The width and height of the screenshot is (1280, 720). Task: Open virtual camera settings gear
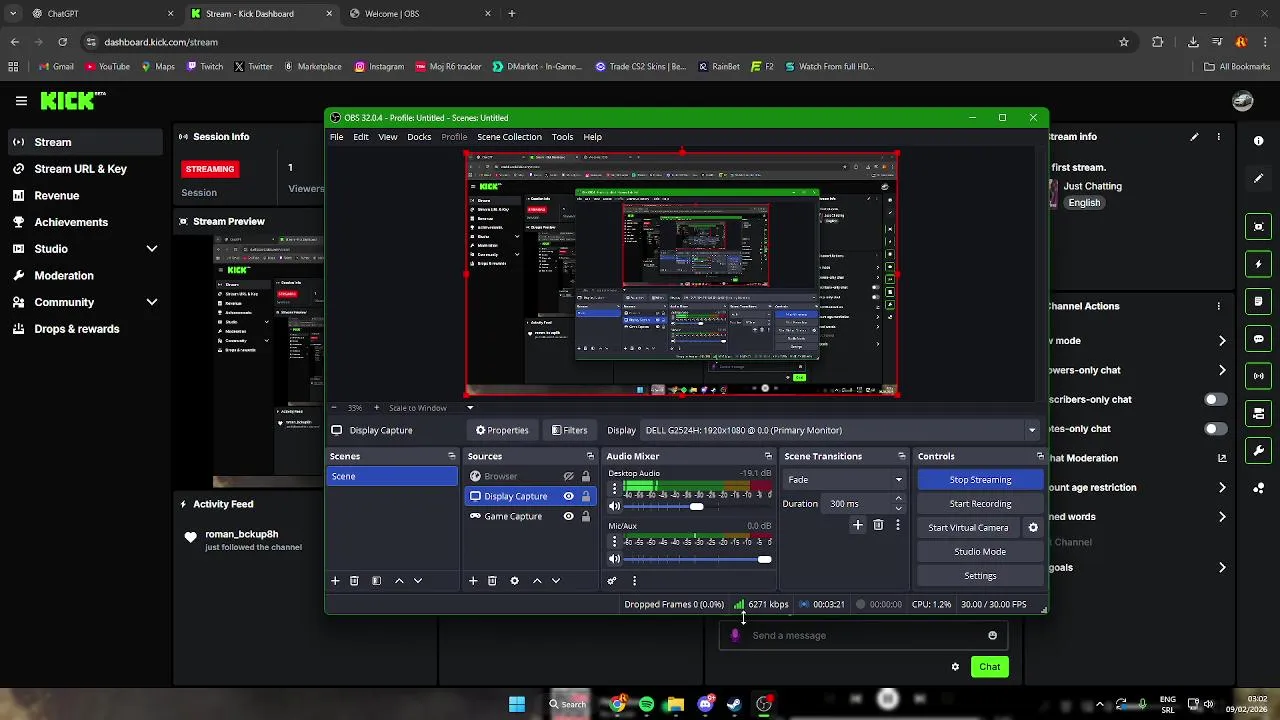tap(1033, 528)
